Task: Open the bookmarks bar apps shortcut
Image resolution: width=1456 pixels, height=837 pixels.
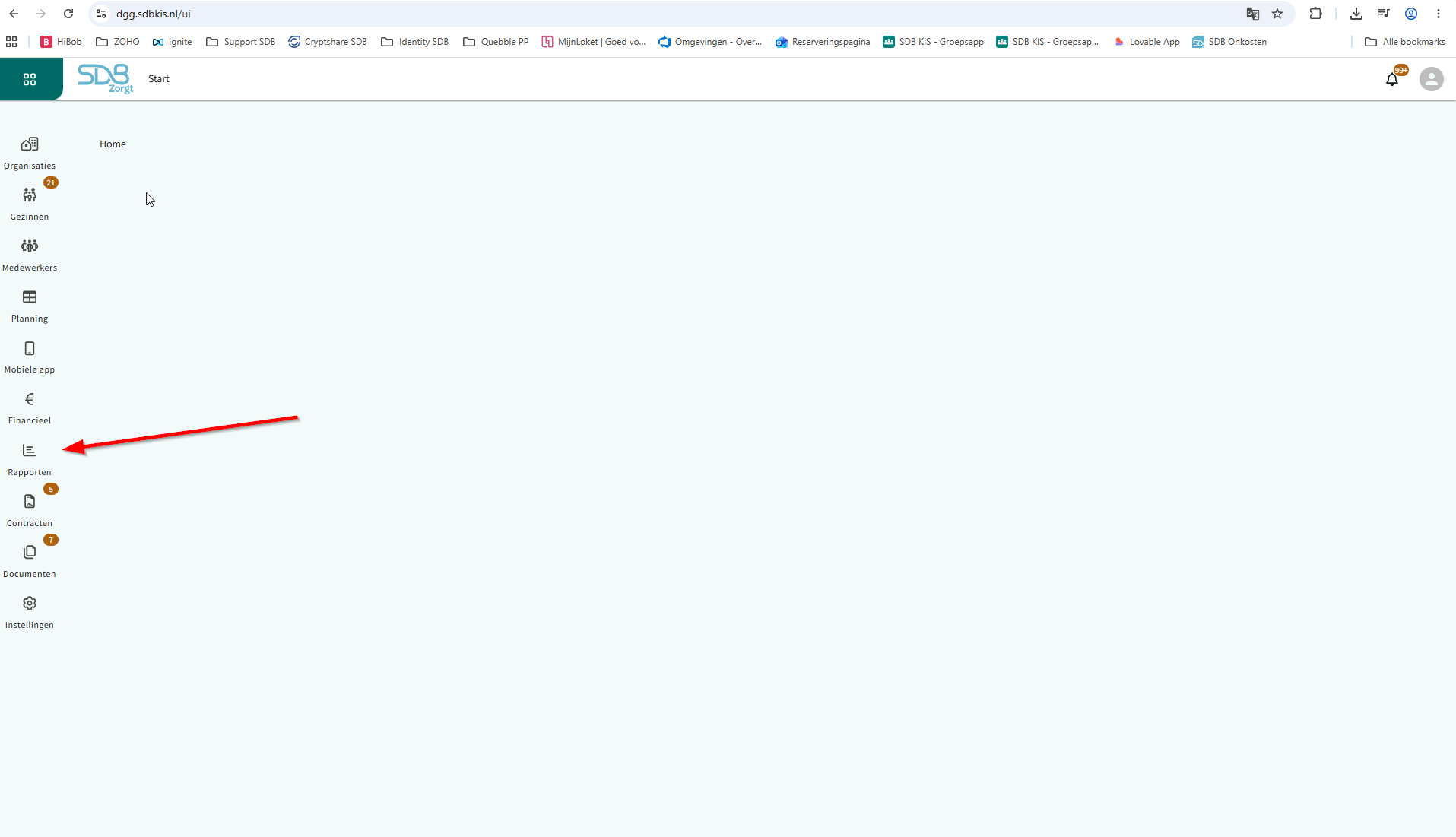Action: click(11, 42)
